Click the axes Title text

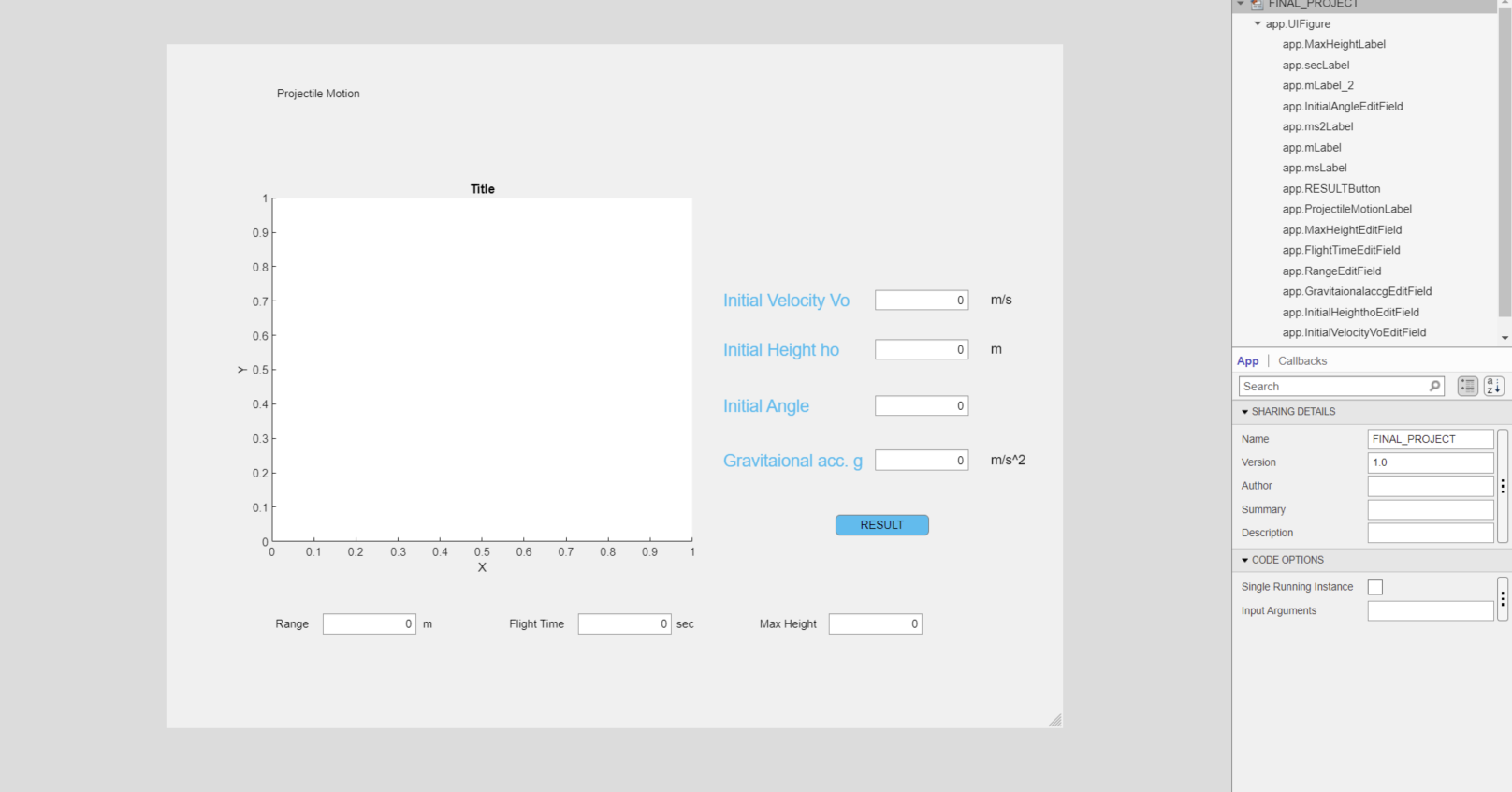pyautogui.click(x=483, y=189)
